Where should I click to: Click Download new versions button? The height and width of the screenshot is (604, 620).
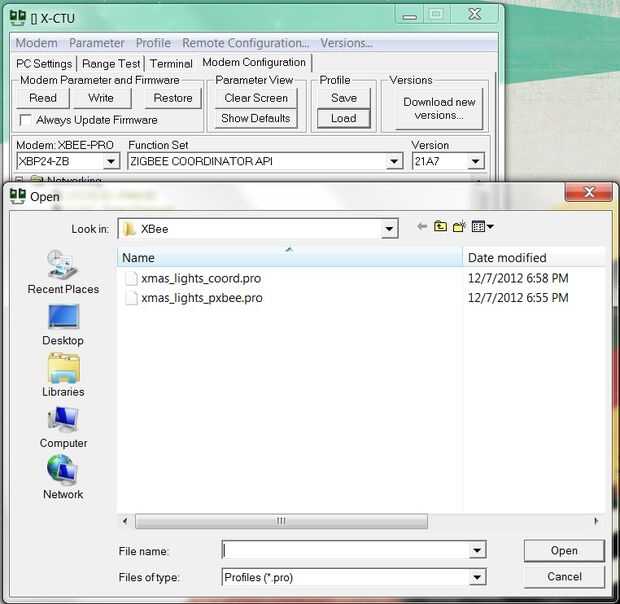click(439, 109)
